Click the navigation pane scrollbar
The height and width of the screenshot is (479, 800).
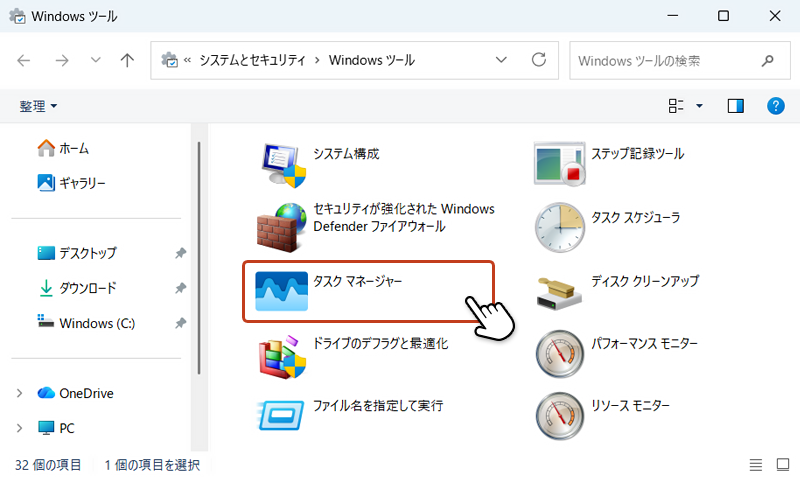[199, 258]
